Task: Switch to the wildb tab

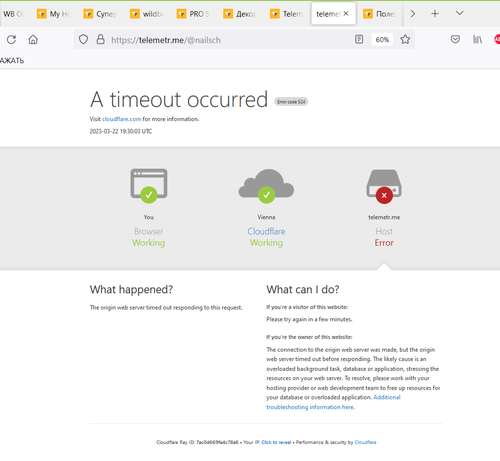Action: 148,14
